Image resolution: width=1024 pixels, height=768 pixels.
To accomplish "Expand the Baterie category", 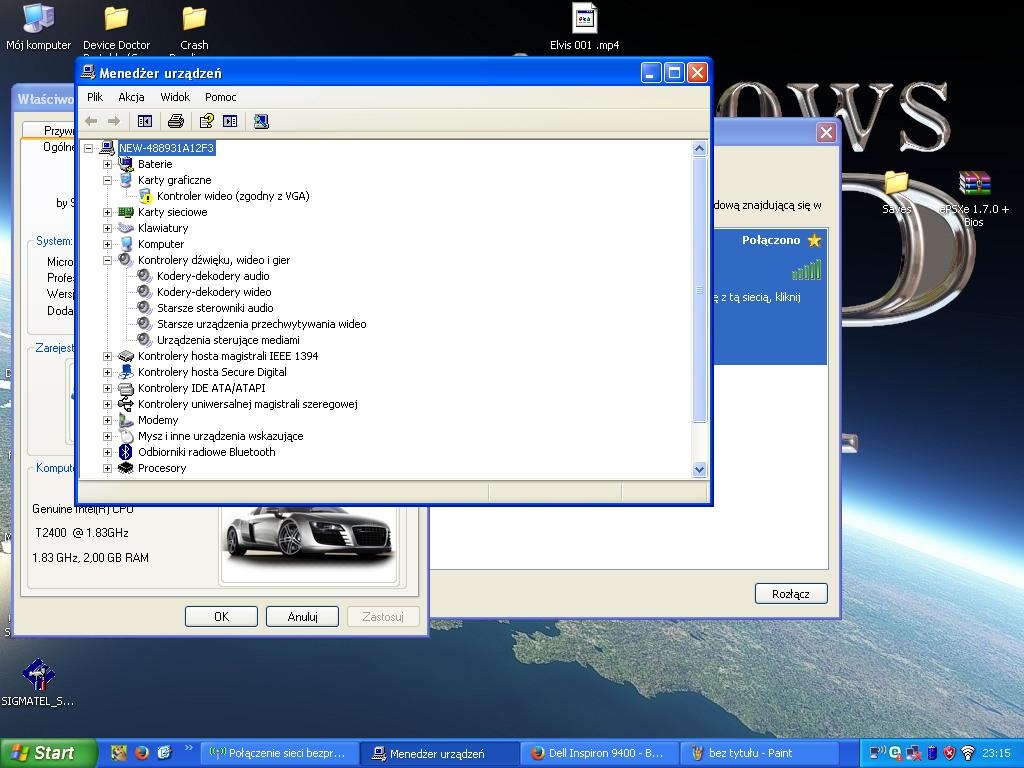I will [107, 164].
